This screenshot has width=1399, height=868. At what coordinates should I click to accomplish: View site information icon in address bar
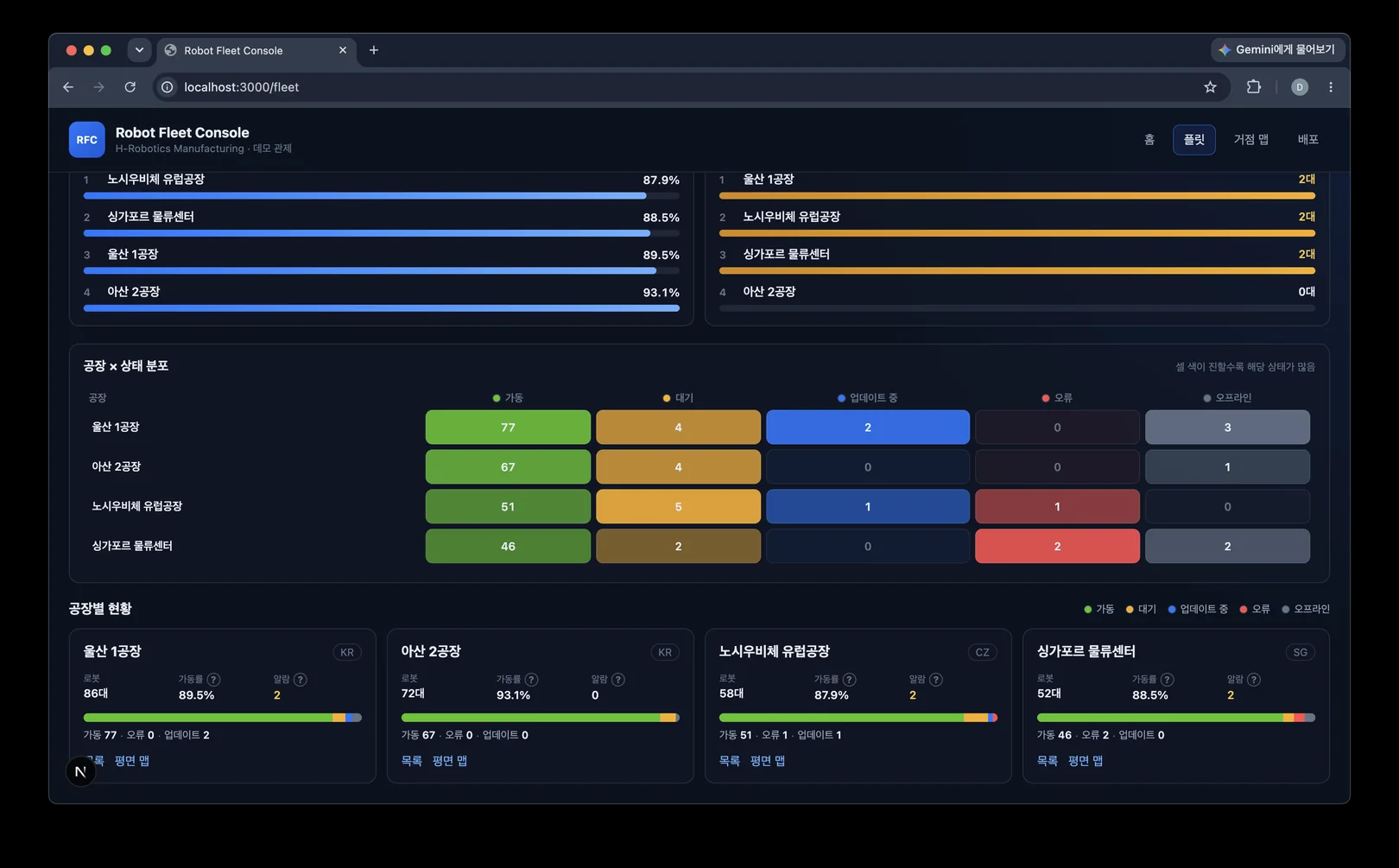coord(168,87)
